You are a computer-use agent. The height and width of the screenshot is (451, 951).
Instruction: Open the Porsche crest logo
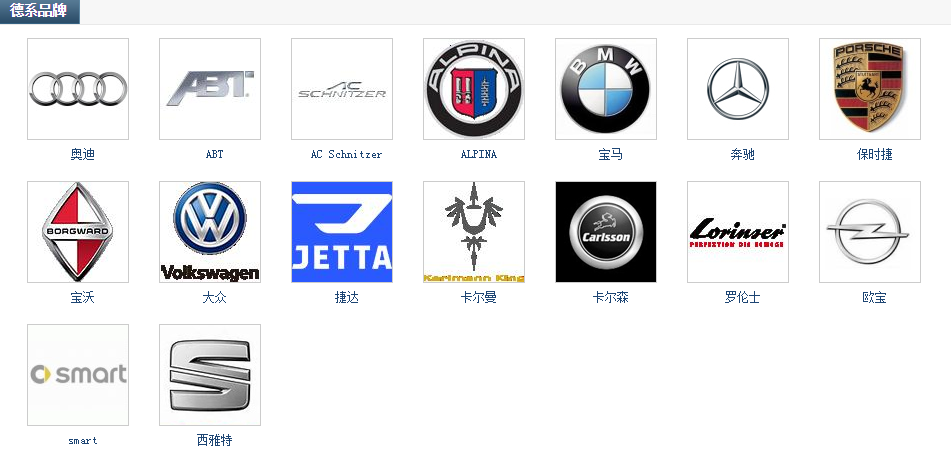tap(870, 89)
